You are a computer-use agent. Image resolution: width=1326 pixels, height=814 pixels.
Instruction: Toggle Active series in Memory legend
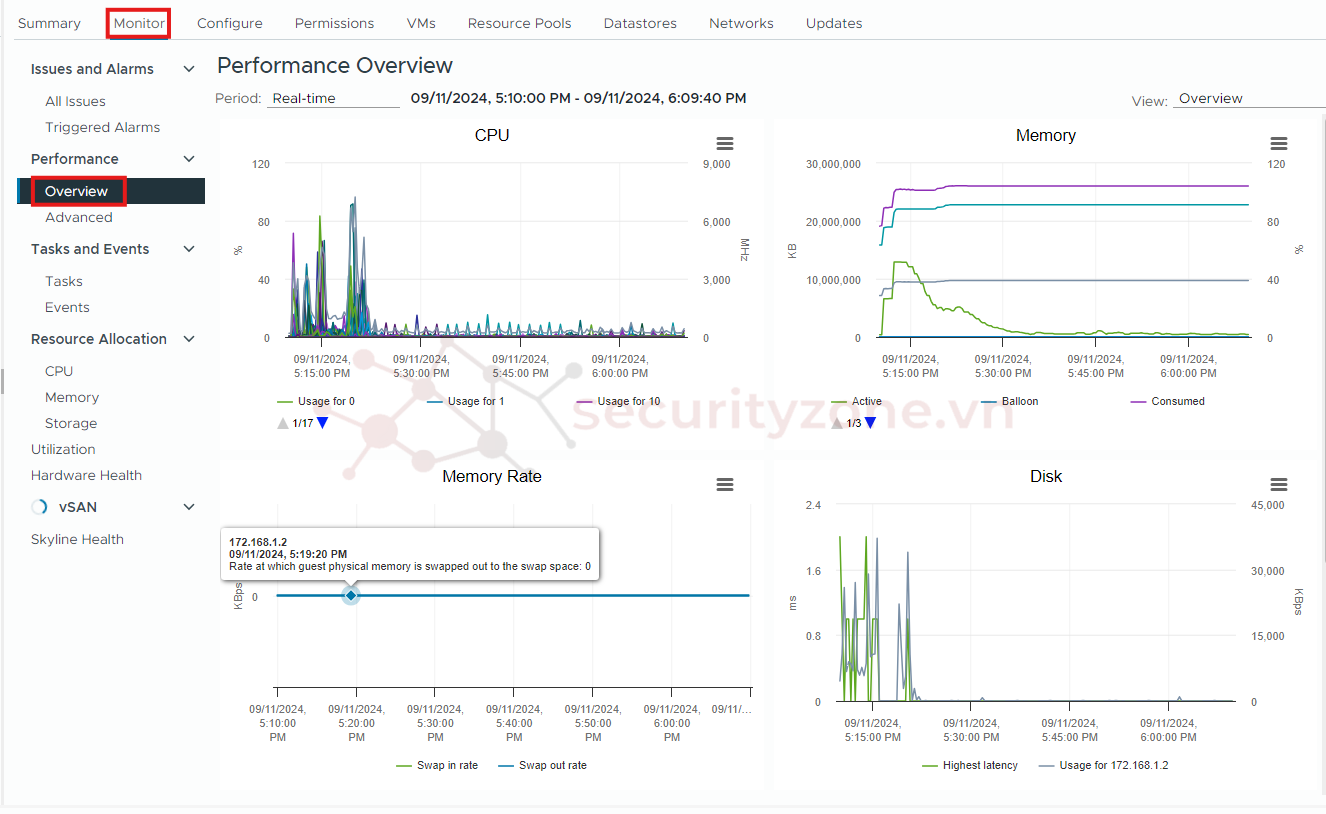[x=857, y=401]
